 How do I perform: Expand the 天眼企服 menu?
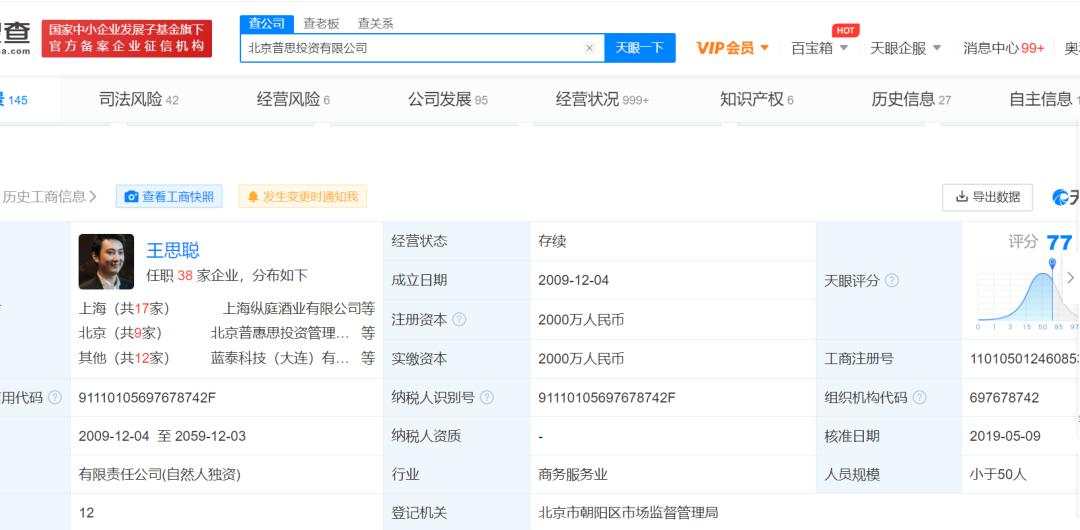point(905,48)
